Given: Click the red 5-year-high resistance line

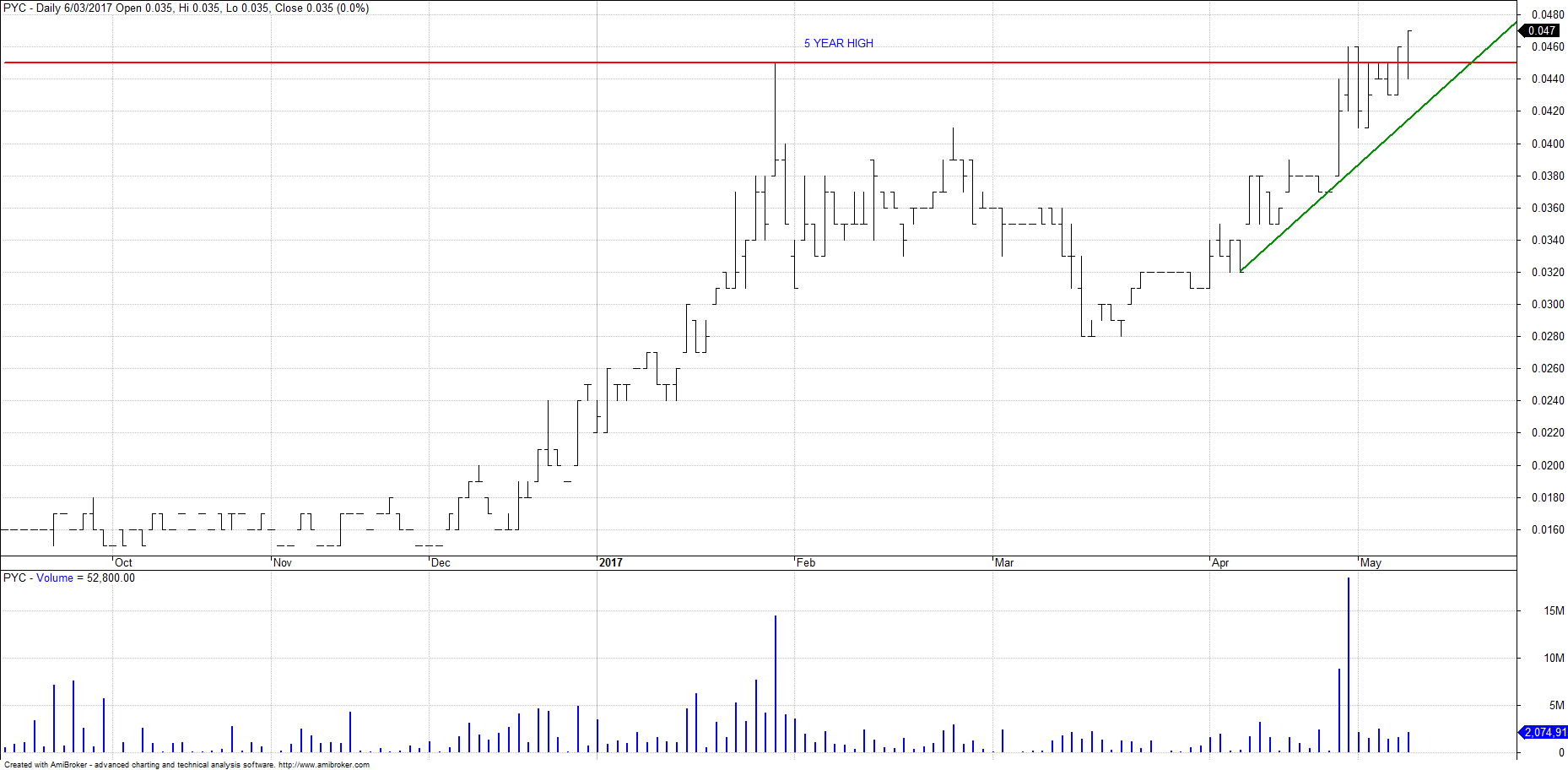Looking at the screenshot, I should click(760, 62).
